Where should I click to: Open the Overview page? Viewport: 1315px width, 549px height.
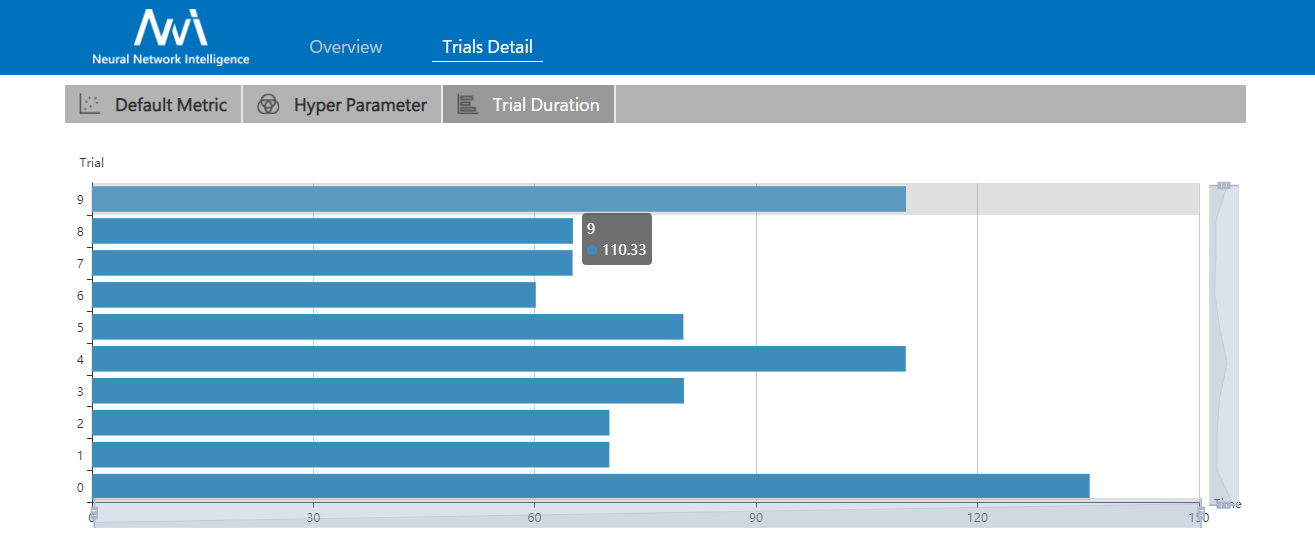pyautogui.click(x=345, y=47)
